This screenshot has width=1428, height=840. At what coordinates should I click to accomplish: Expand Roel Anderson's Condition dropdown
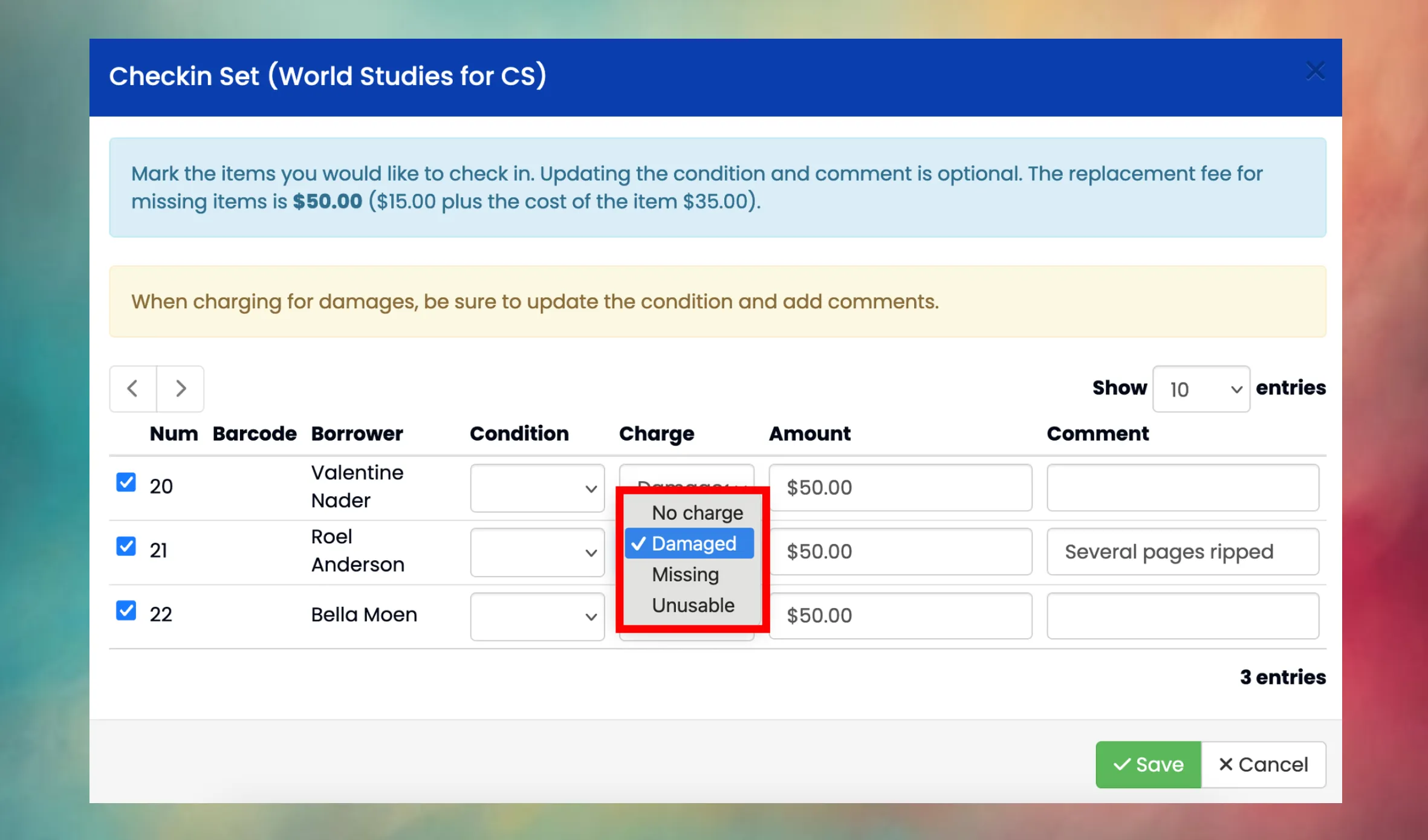coord(537,552)
